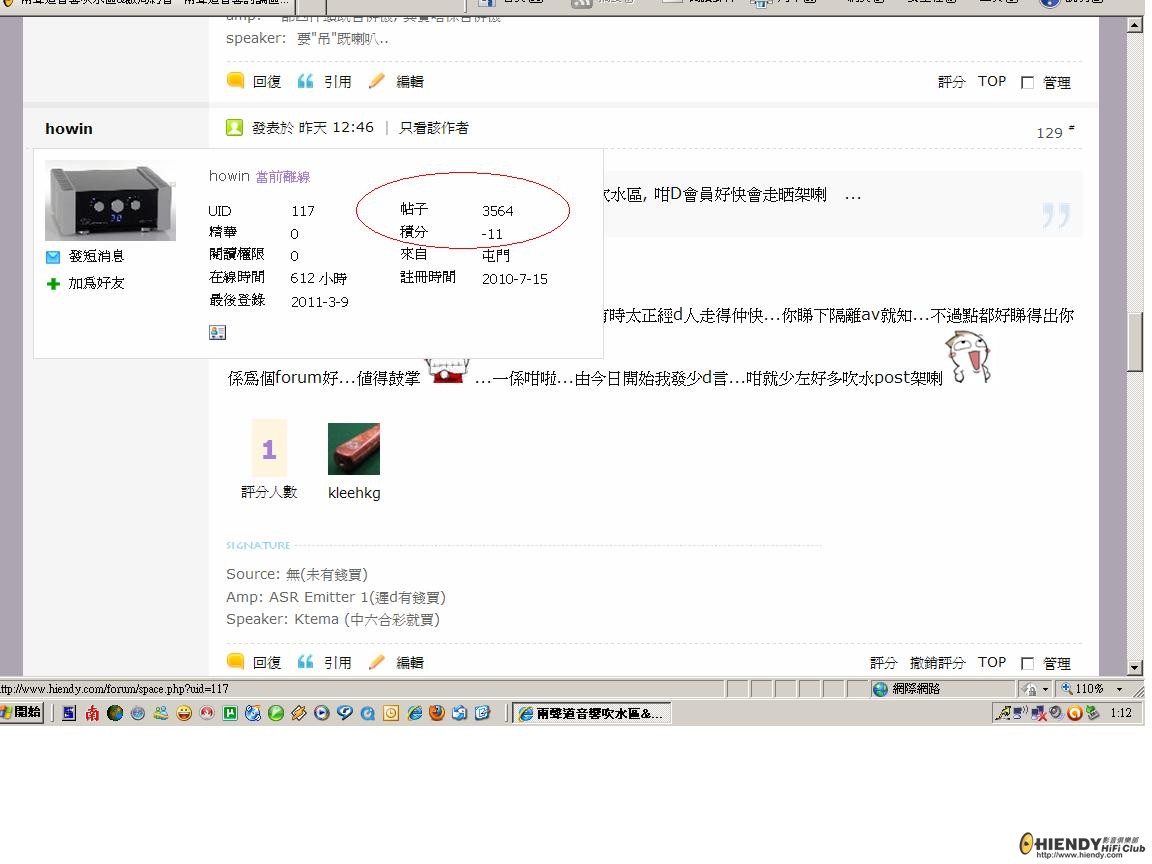Open the kleehkg rater name link
This screenshot has width=1152, height=864.
click(x=354, y=493)
